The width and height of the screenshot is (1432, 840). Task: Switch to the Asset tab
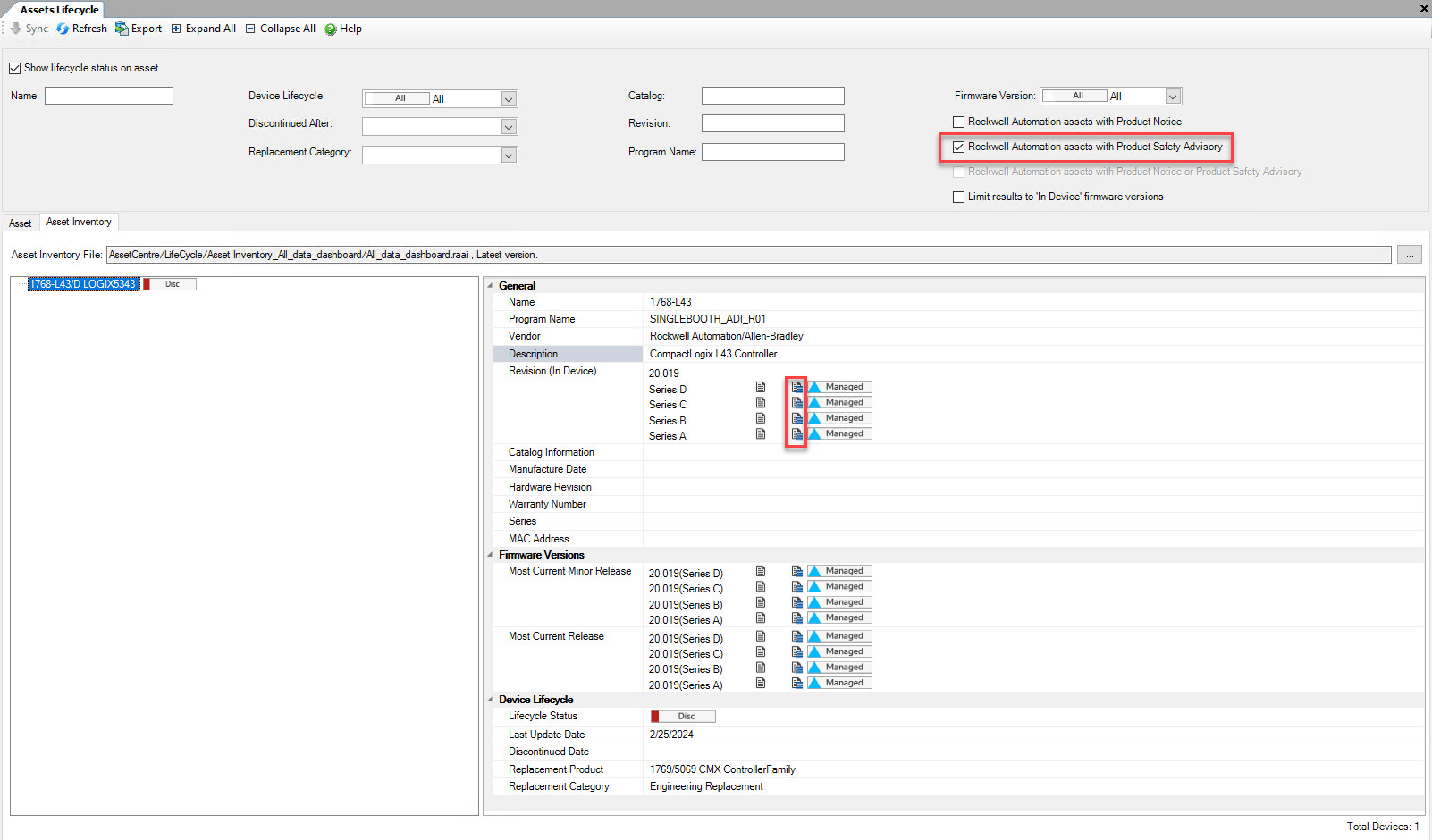(21, 223)
